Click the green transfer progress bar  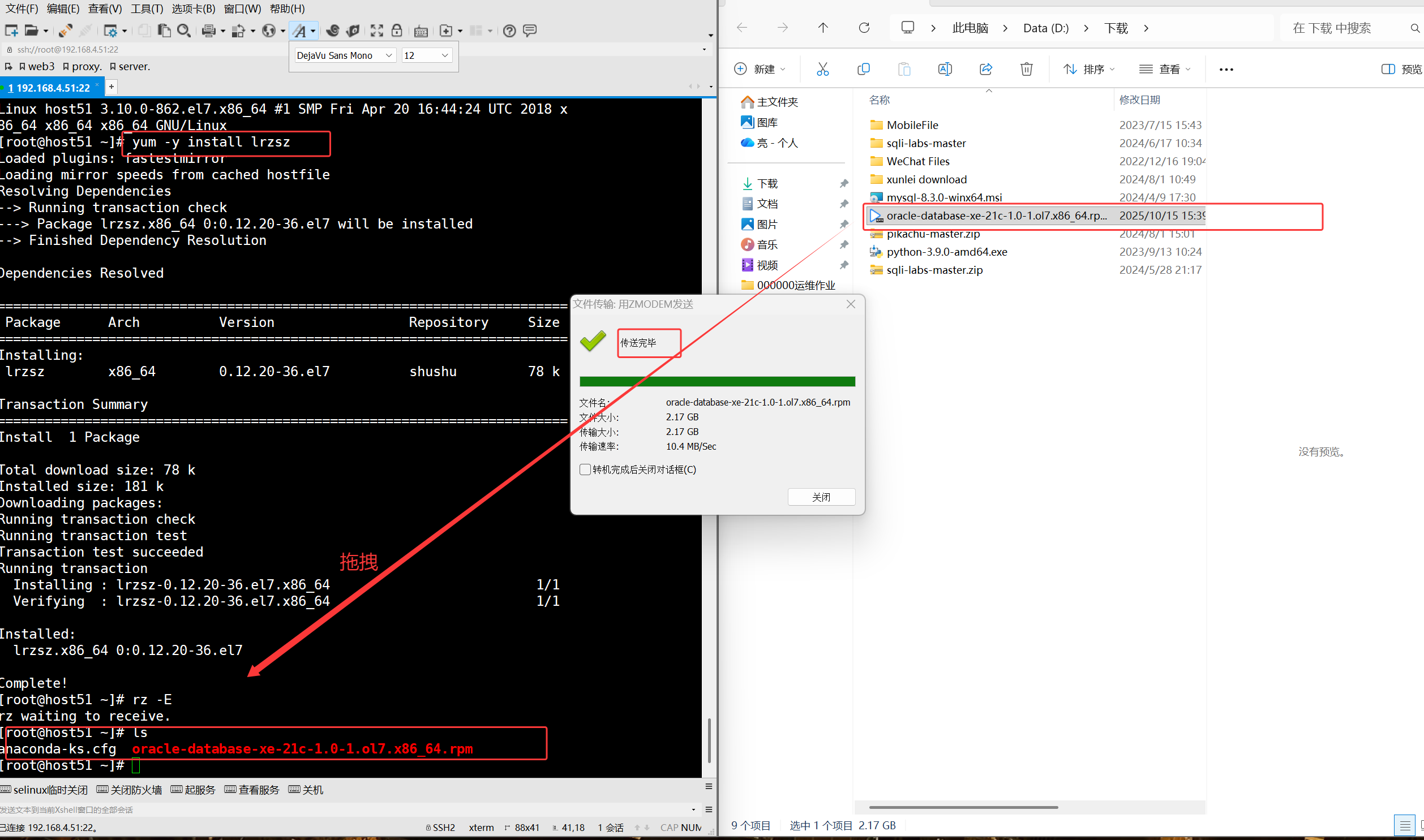pyautogui.click(x=717, y=380)
